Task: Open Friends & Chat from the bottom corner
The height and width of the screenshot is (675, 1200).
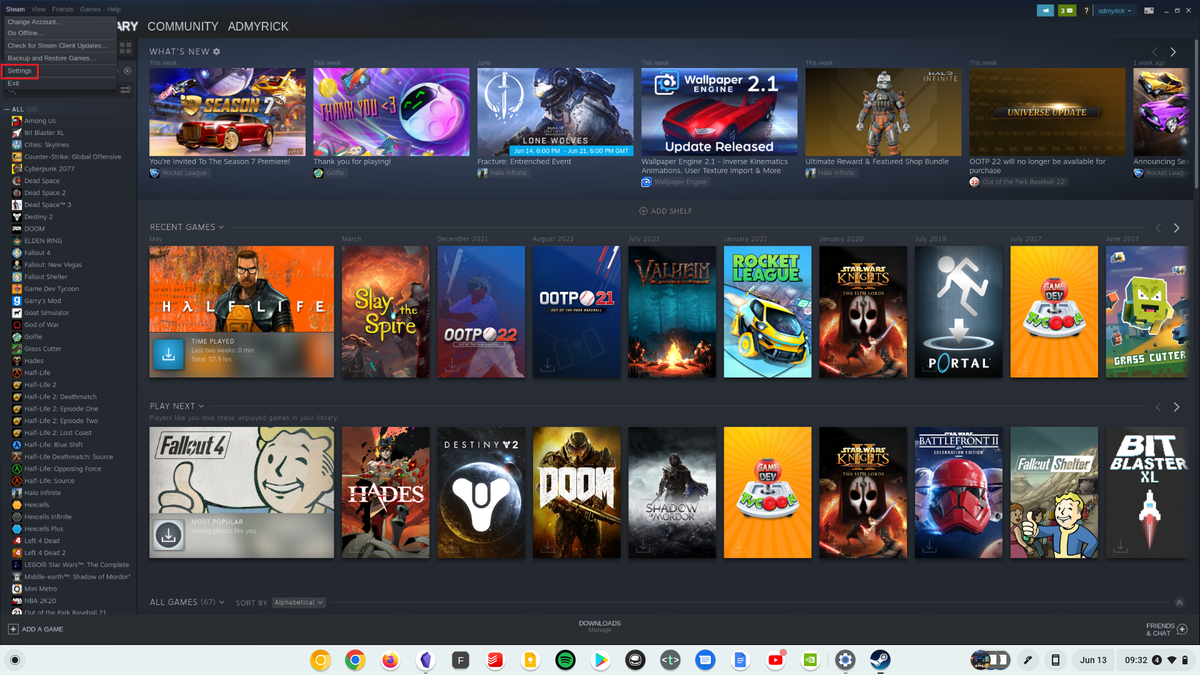Action: [x=1163, y=629]
